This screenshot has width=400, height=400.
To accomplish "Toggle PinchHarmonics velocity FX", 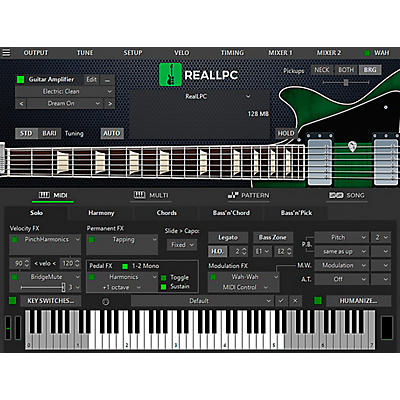I will click(x=15, y=239).
